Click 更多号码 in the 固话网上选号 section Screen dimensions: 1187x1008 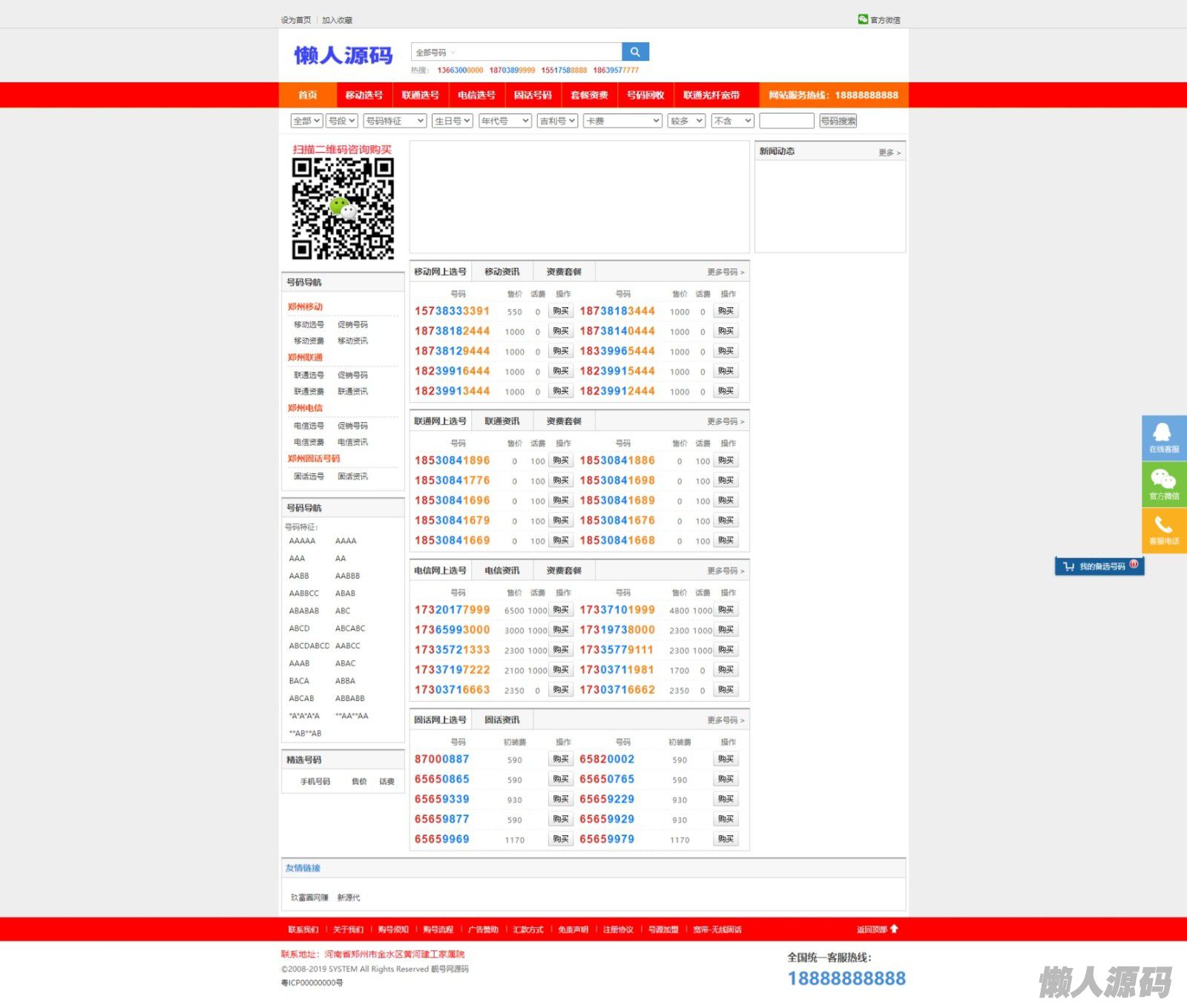pyautogui.click(x=726, y=720)
